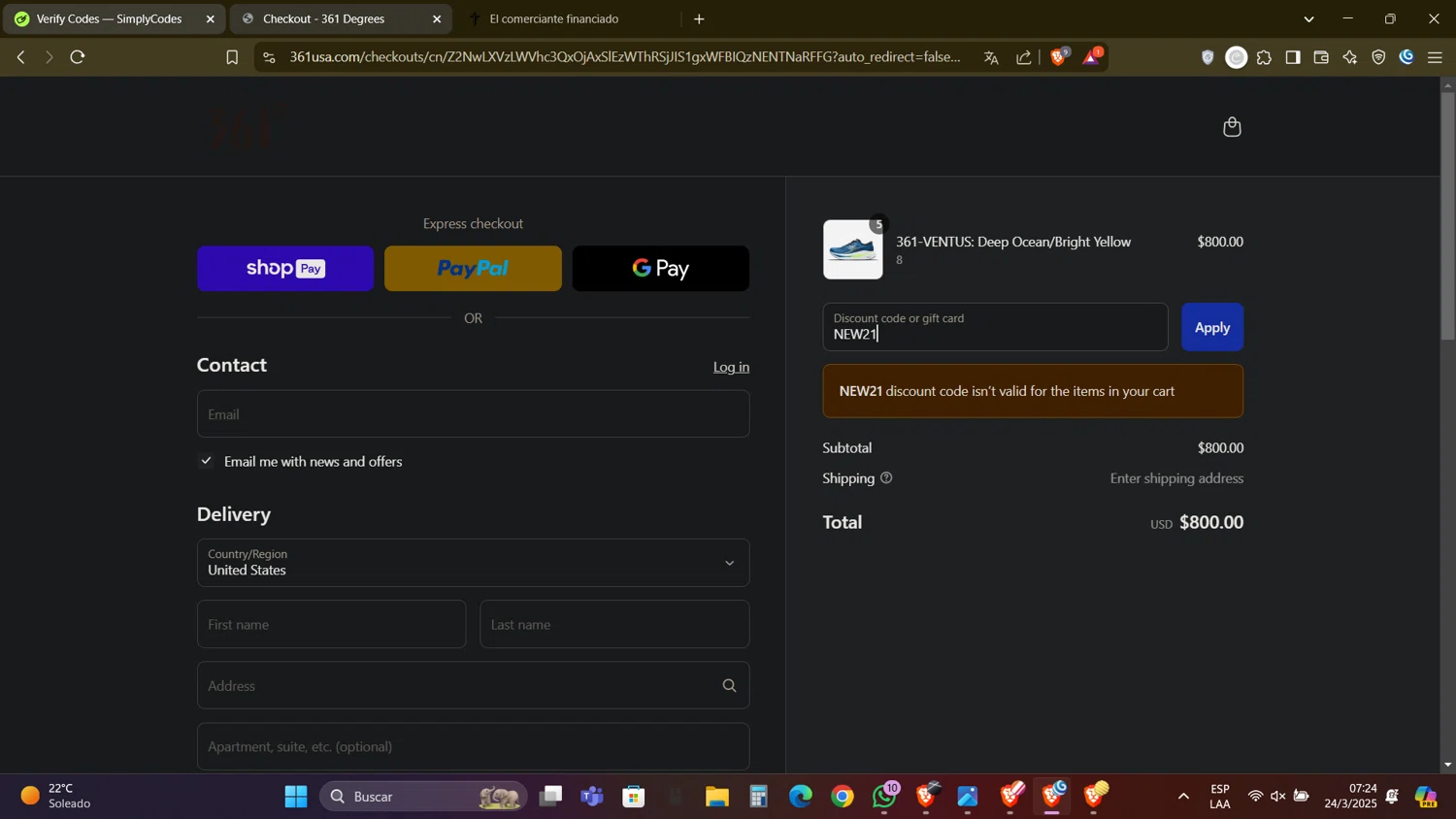1456x819 pixels.
Task: Open the browser hamburger menu
Action: point(1435,58)
